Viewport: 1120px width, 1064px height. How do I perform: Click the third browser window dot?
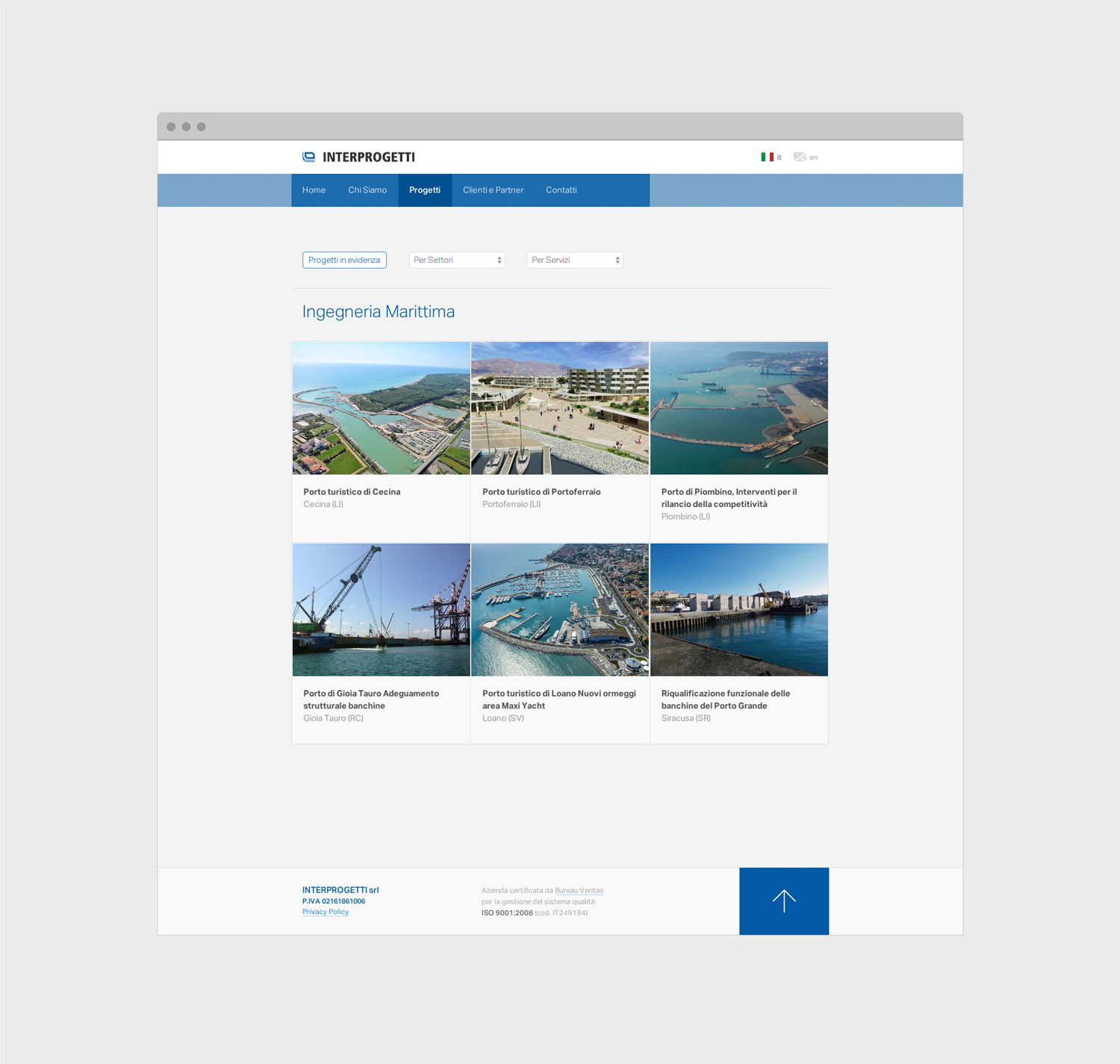tap(201, 127)
